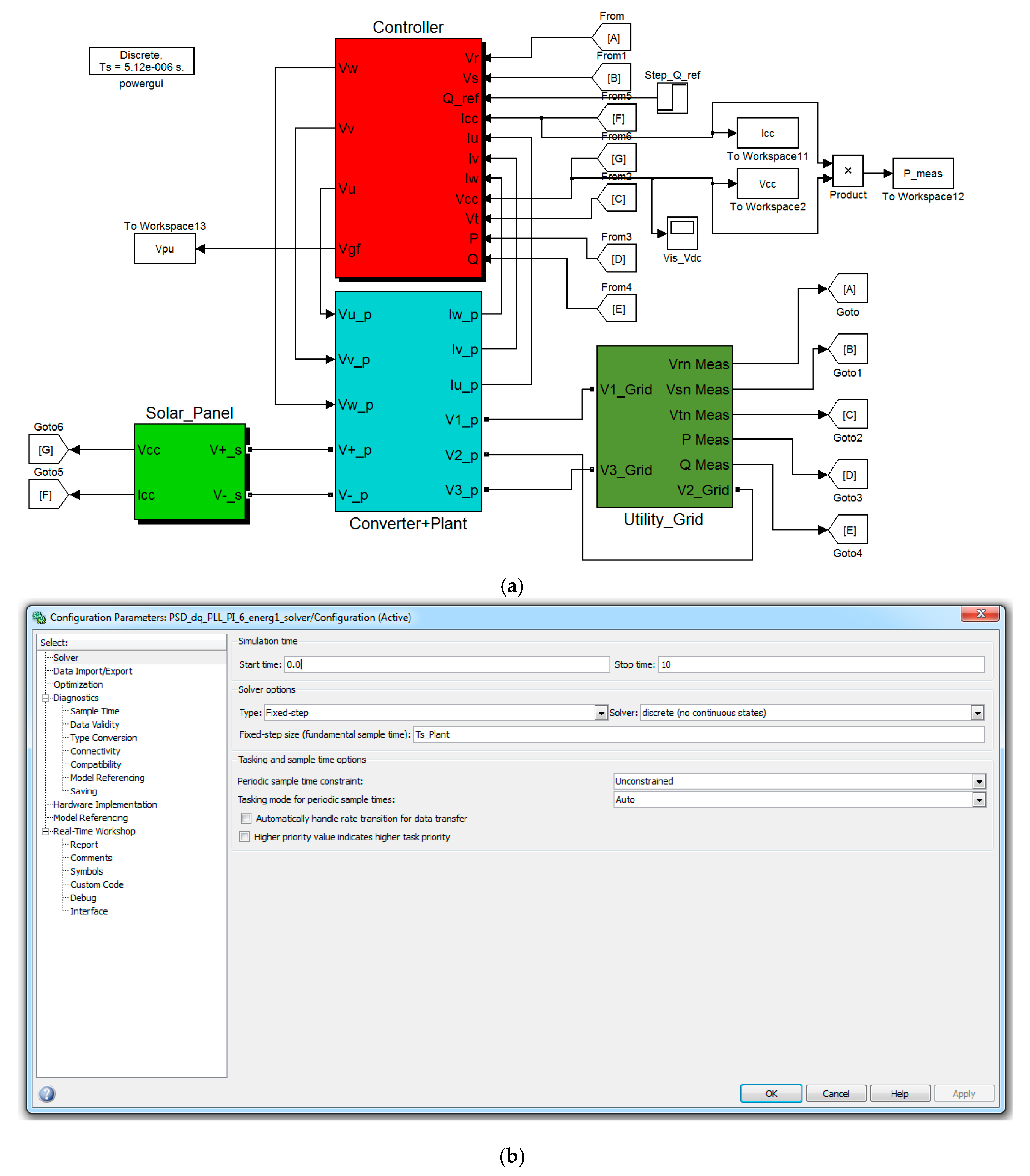This screenshot has height=1176, width=1030.
Task: Click the help question mark icon
Action: coord(47,1093)
